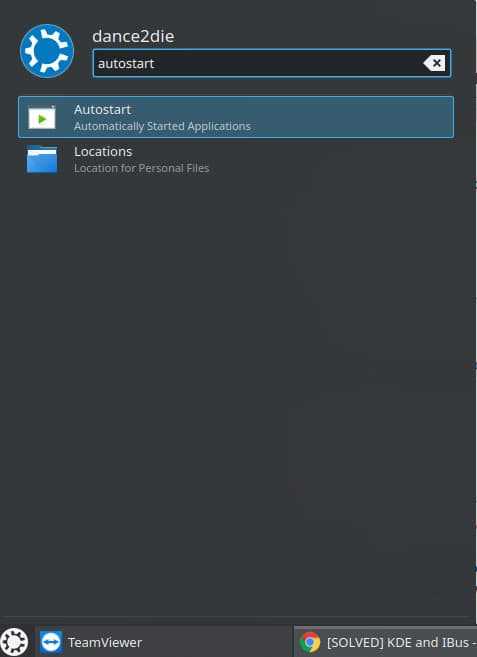477x657 pixels.
Task: Activate the [SOLVED] KDE and IBus window
Action: (x=385, y=642)
